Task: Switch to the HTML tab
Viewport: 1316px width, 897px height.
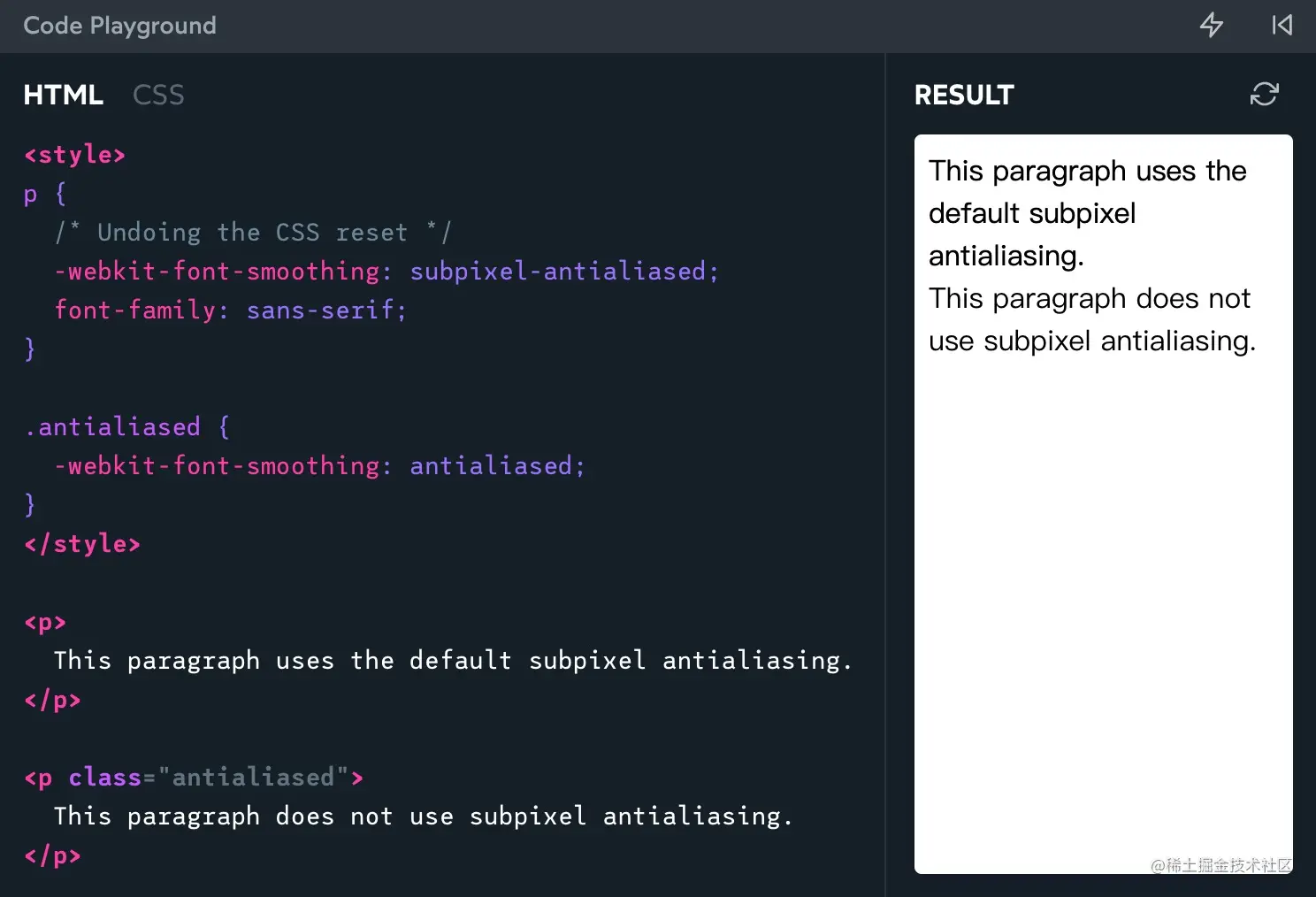Action: tap(63, 95)
